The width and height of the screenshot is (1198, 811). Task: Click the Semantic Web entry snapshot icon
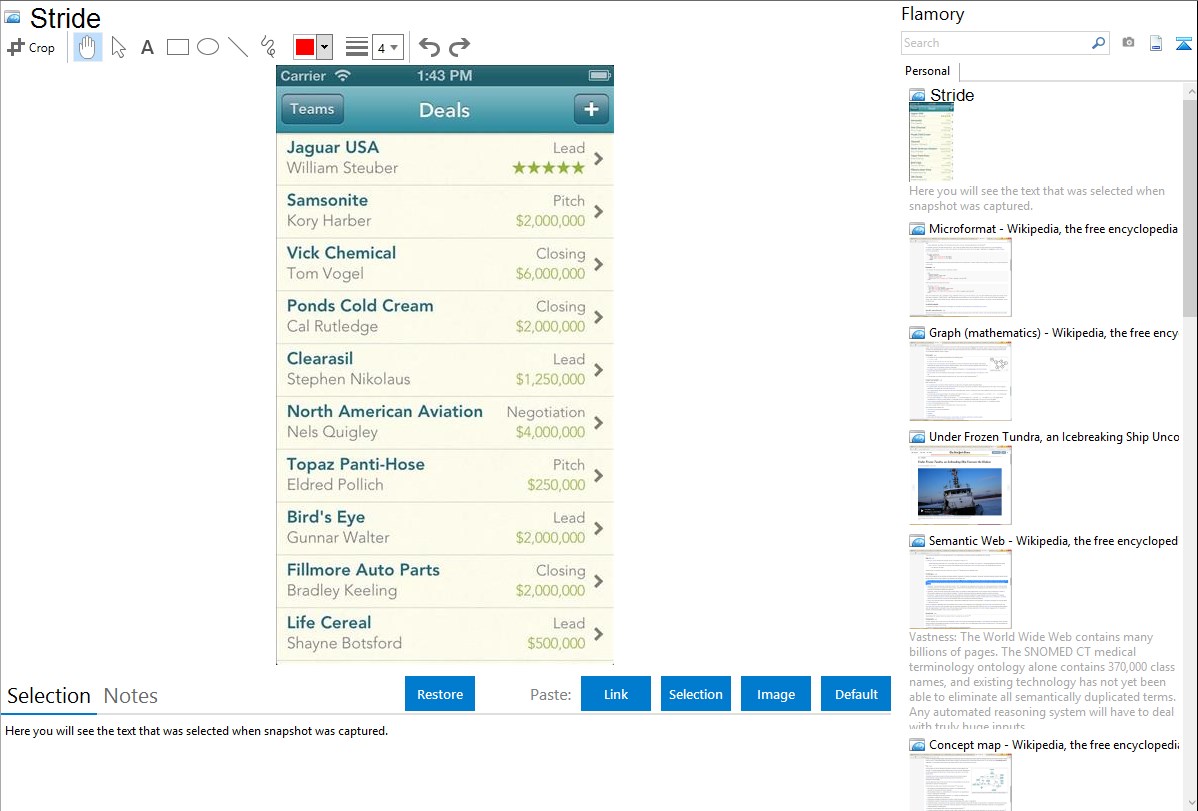coord(917,540)
